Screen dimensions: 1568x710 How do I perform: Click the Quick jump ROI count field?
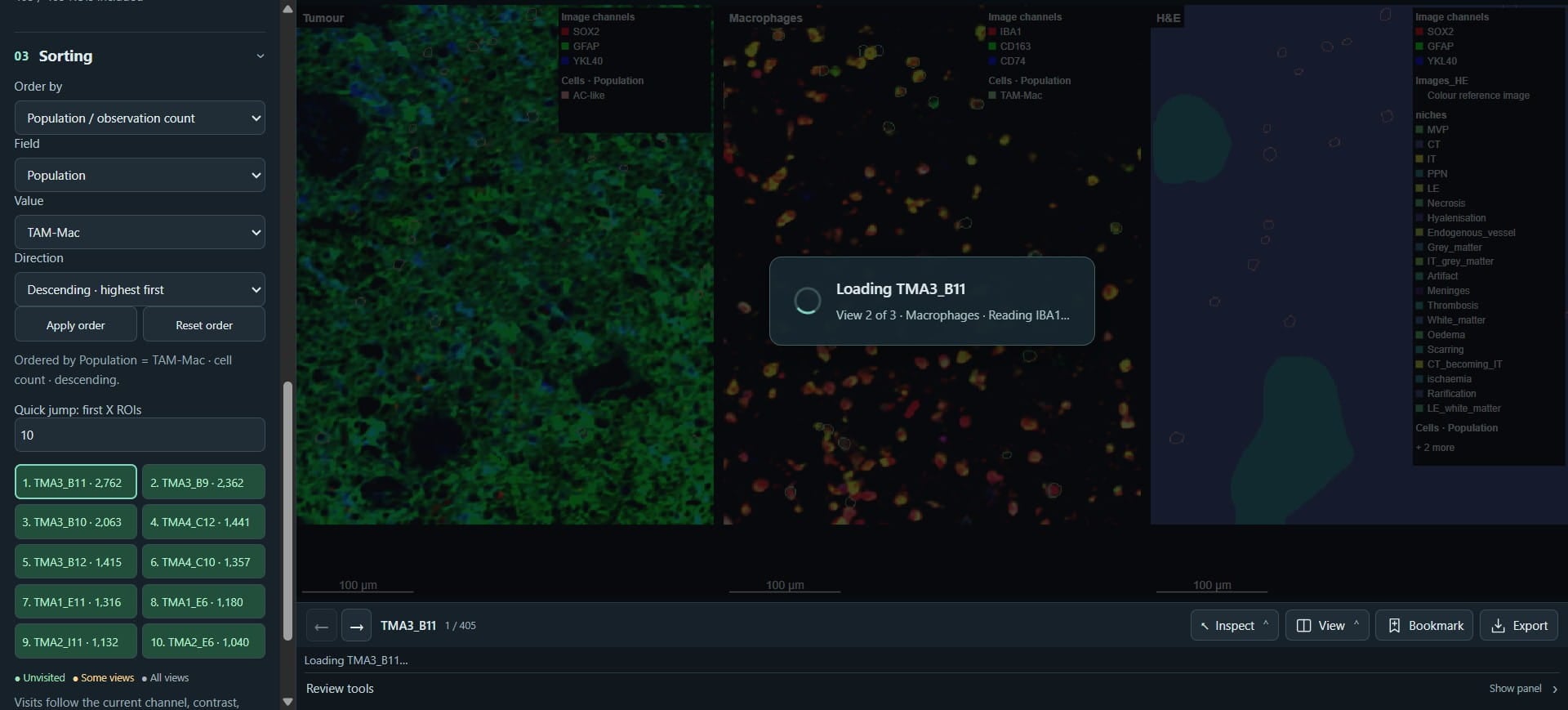point(140,435)
